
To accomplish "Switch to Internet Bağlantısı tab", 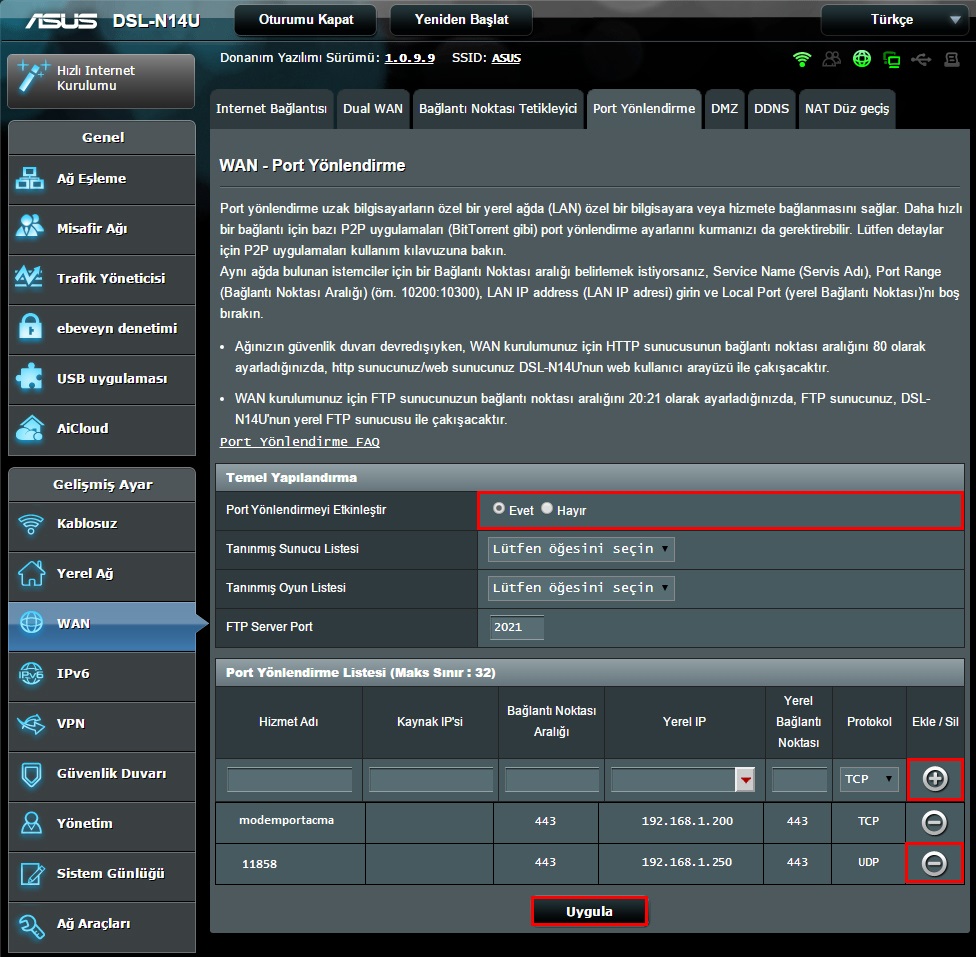I will (271, 109).
